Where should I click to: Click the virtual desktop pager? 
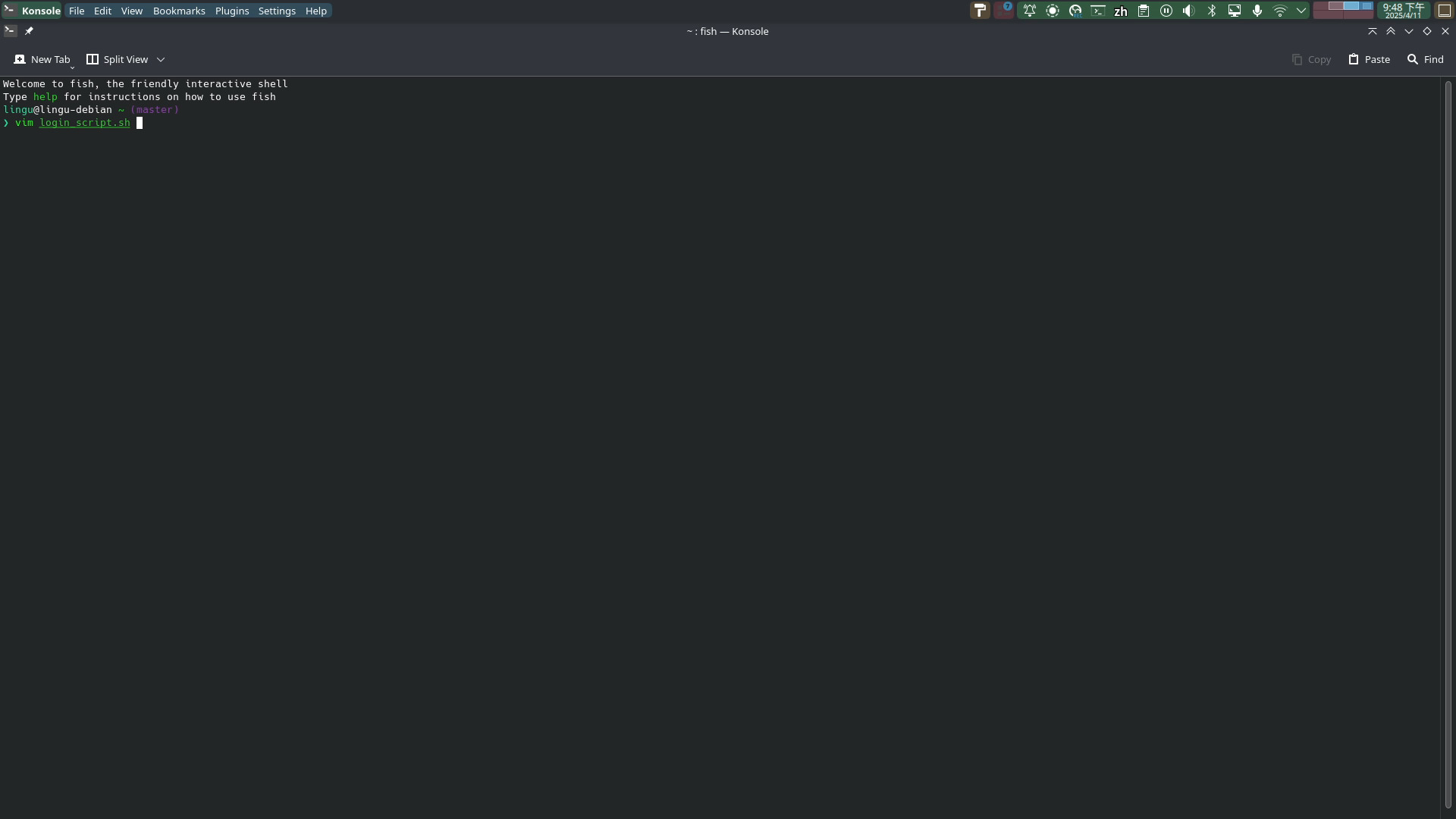[x=1343, y=11]
